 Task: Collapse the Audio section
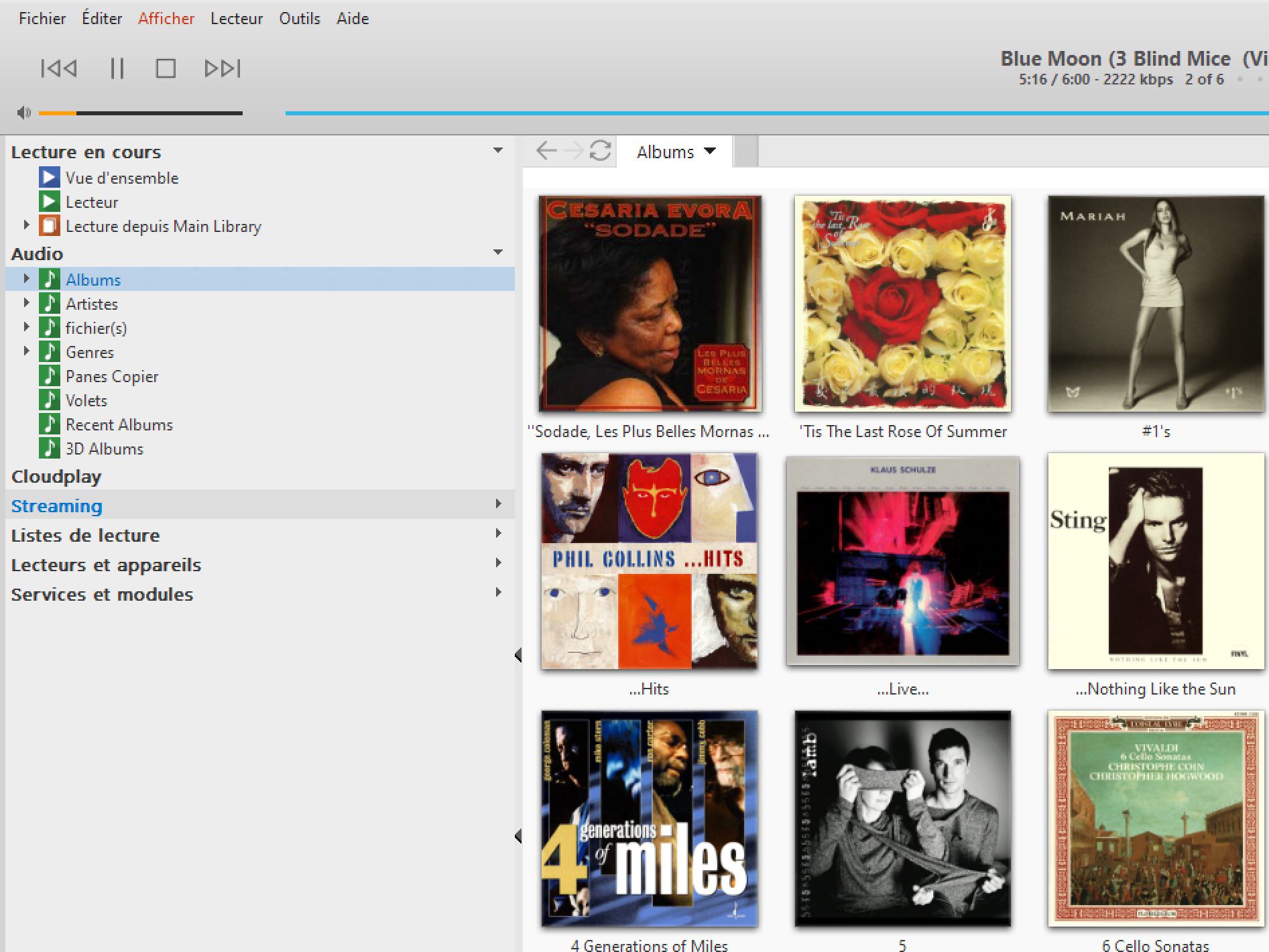pyautogui.click(x=498, y=253)
